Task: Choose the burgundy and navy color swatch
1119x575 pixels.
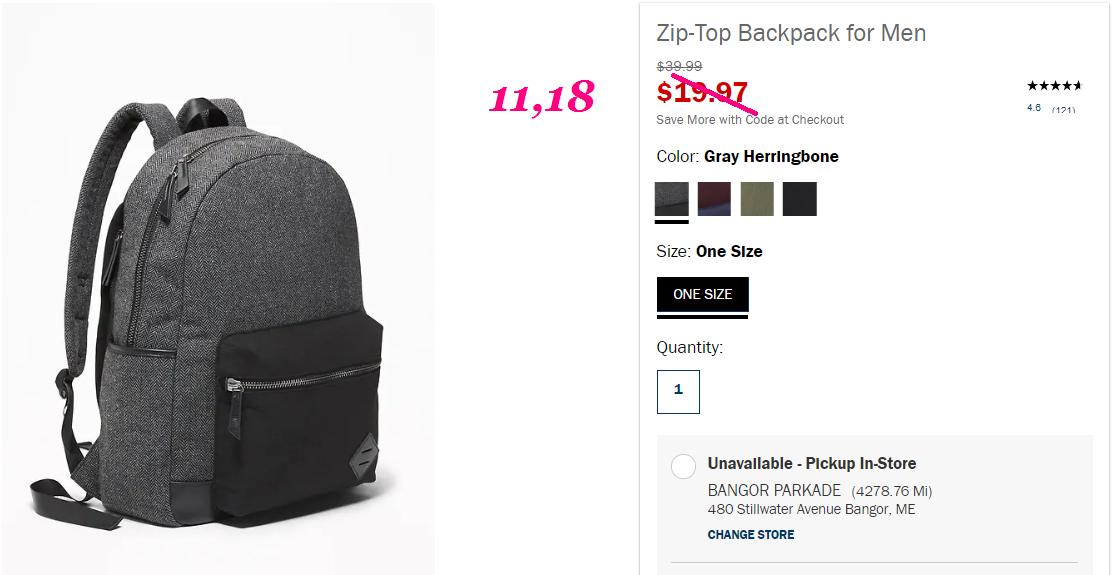Action: [x=714, y=199]
